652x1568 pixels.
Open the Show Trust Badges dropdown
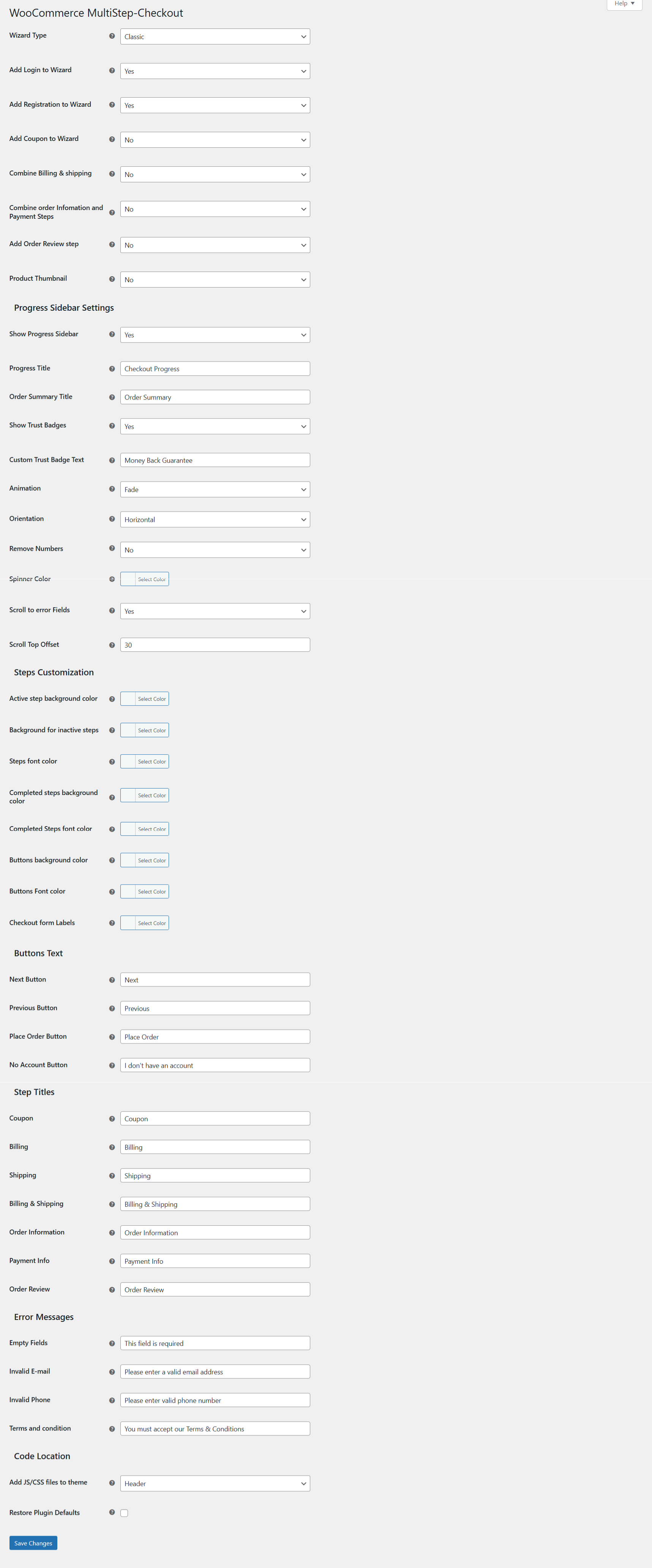coord(215,426)
